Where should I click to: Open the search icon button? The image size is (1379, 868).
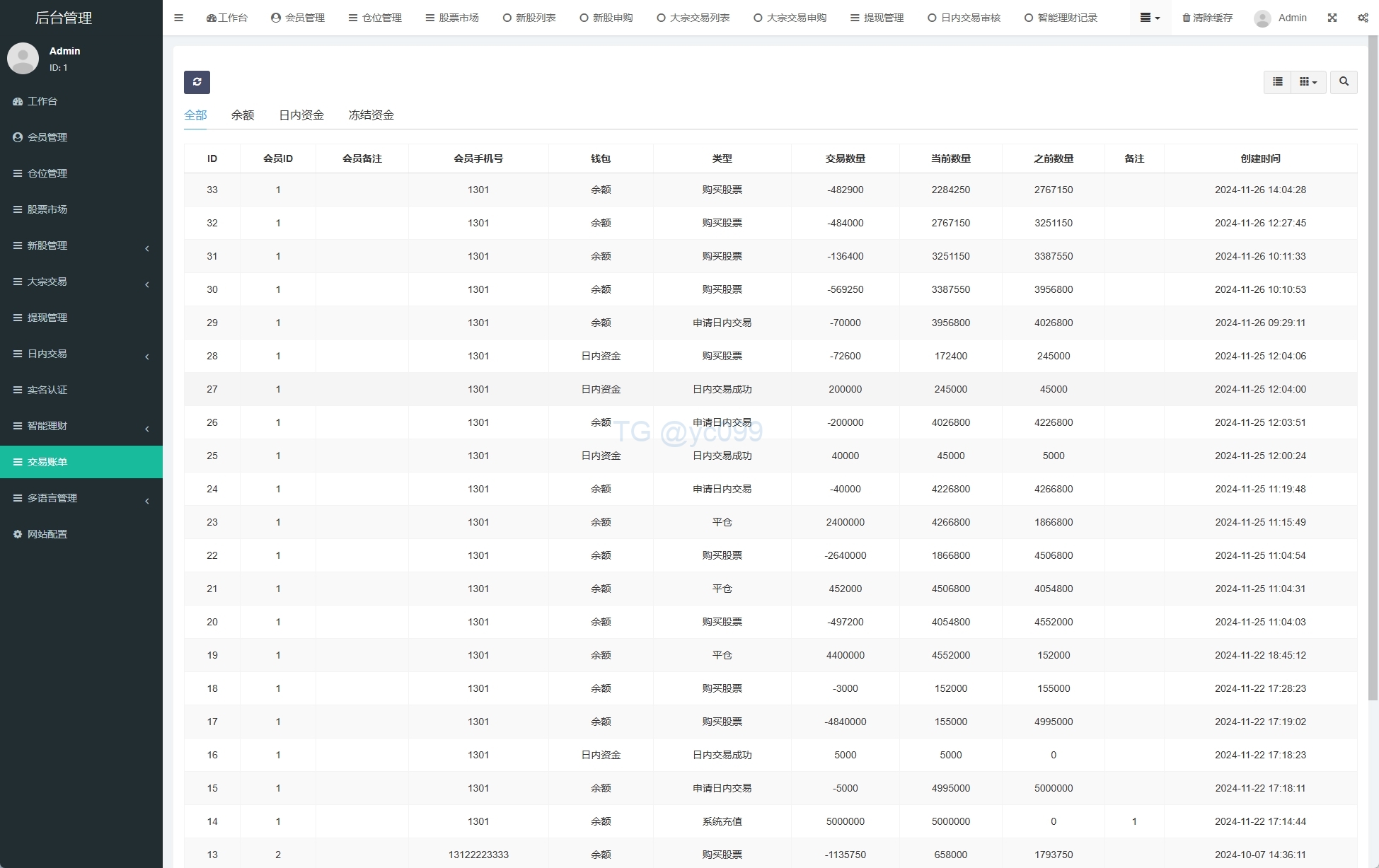[1344, 82]
